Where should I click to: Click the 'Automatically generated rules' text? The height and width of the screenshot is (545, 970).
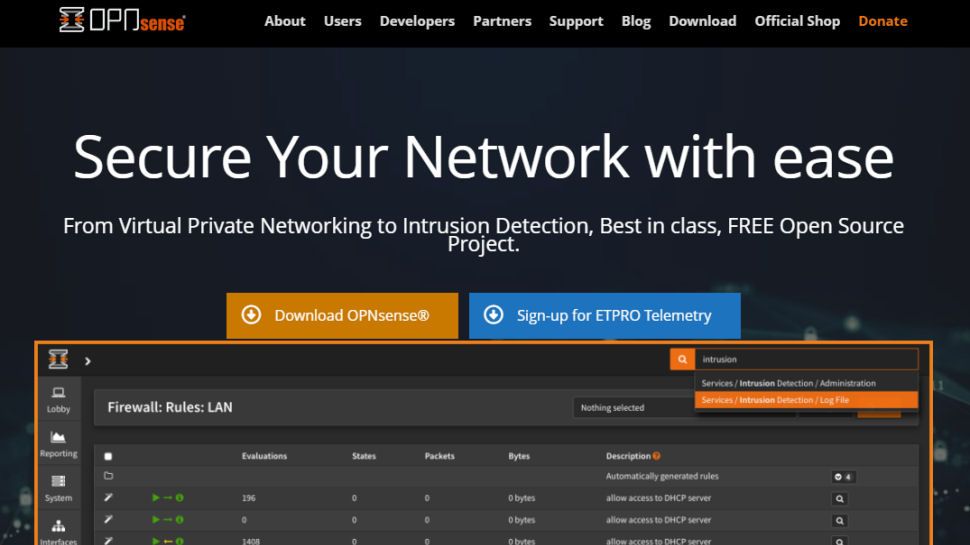tap(662, 476)
